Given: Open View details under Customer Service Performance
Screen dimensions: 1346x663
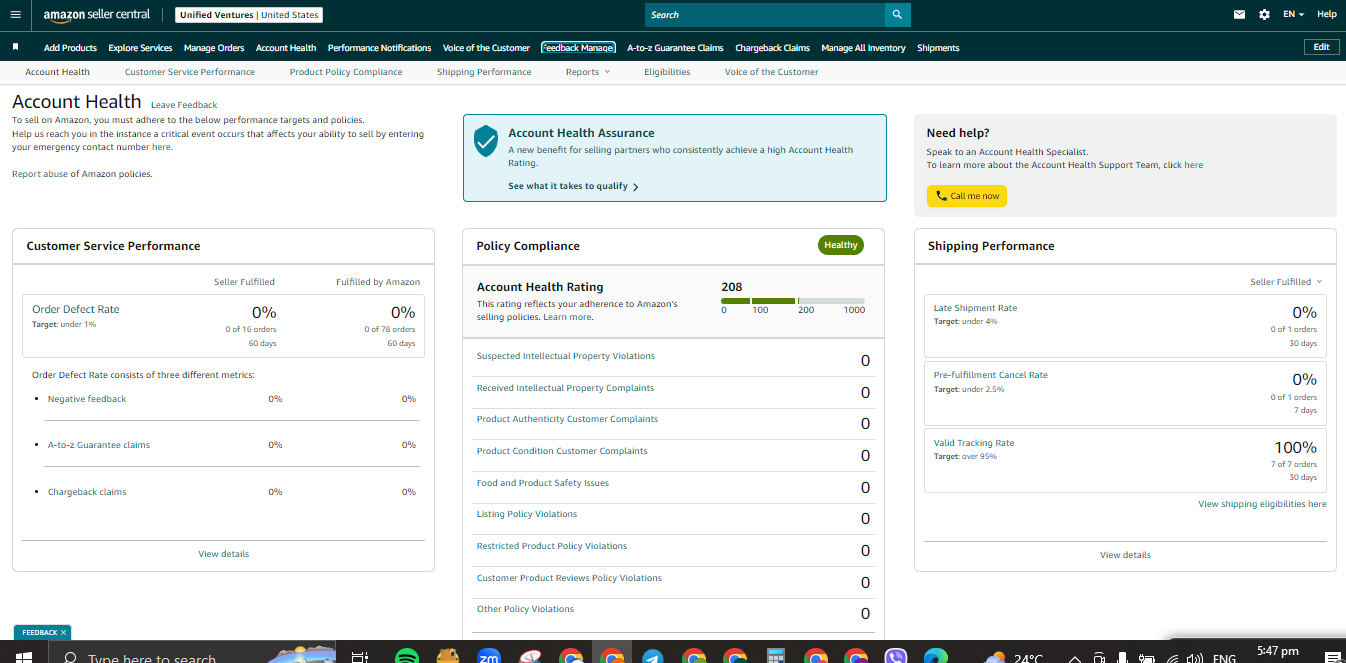Looking at the screenshot, I should [224, 554].
